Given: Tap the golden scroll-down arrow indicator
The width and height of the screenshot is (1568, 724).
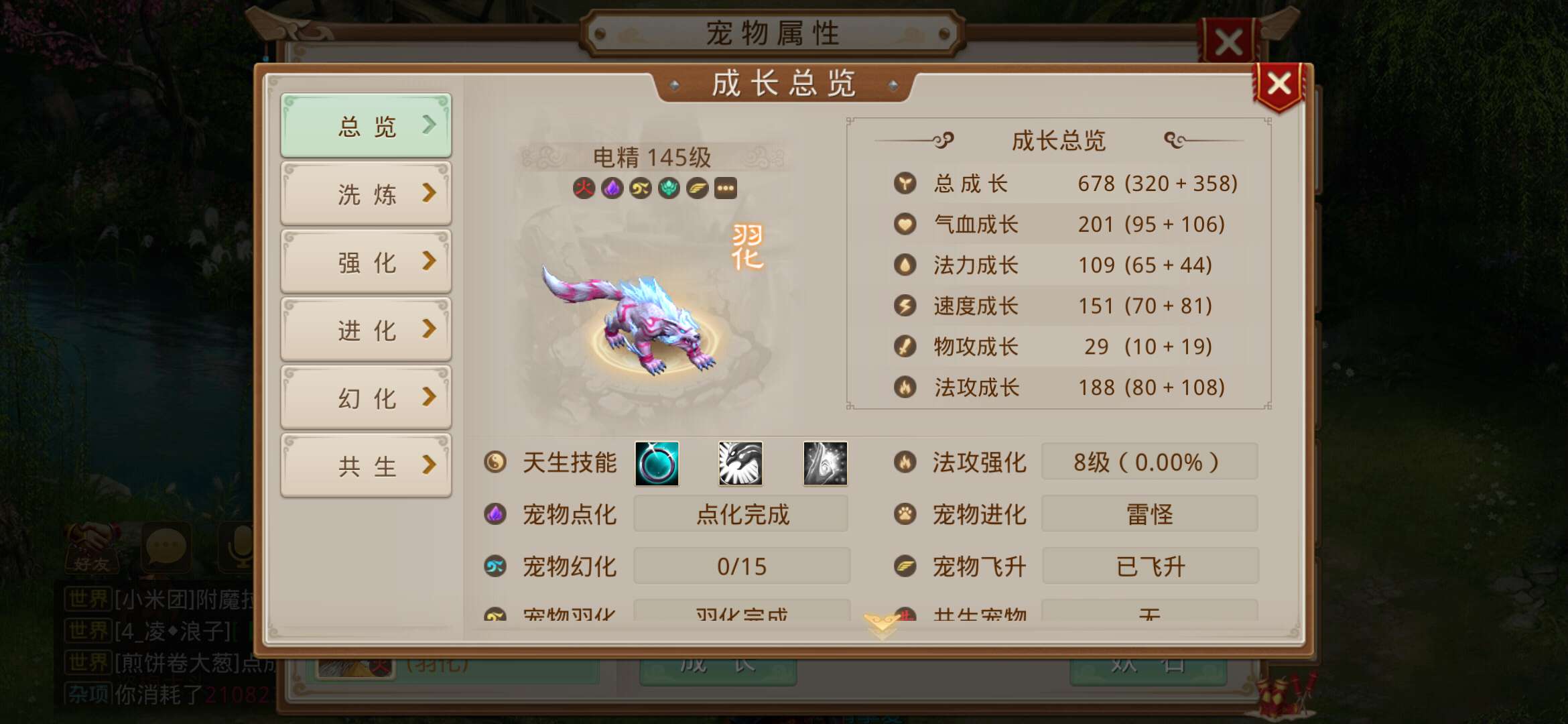Looking at the screenshot, I should pyautogui.click(x=882, y=626).
